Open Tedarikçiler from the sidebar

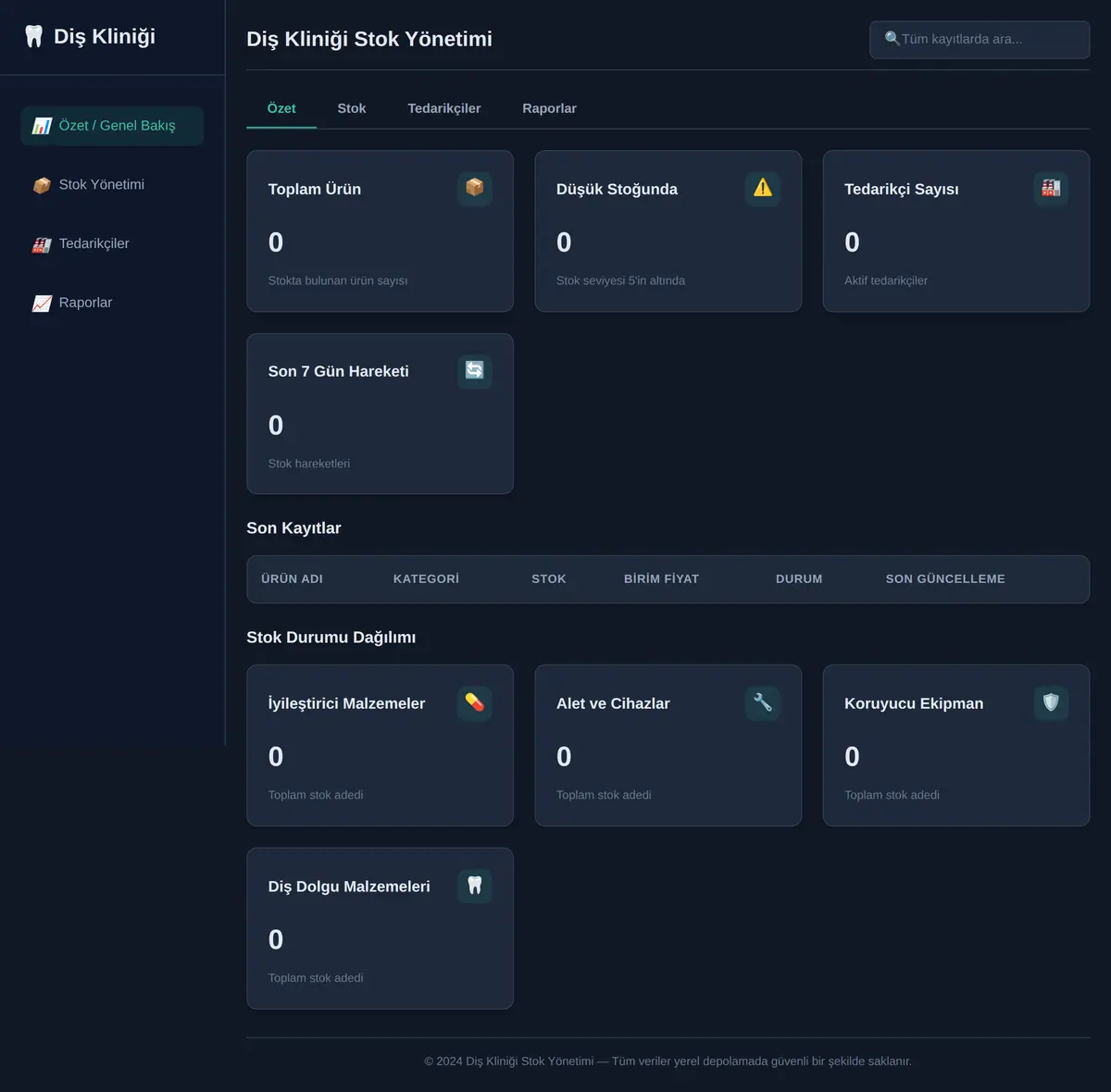tap(112, 244)
